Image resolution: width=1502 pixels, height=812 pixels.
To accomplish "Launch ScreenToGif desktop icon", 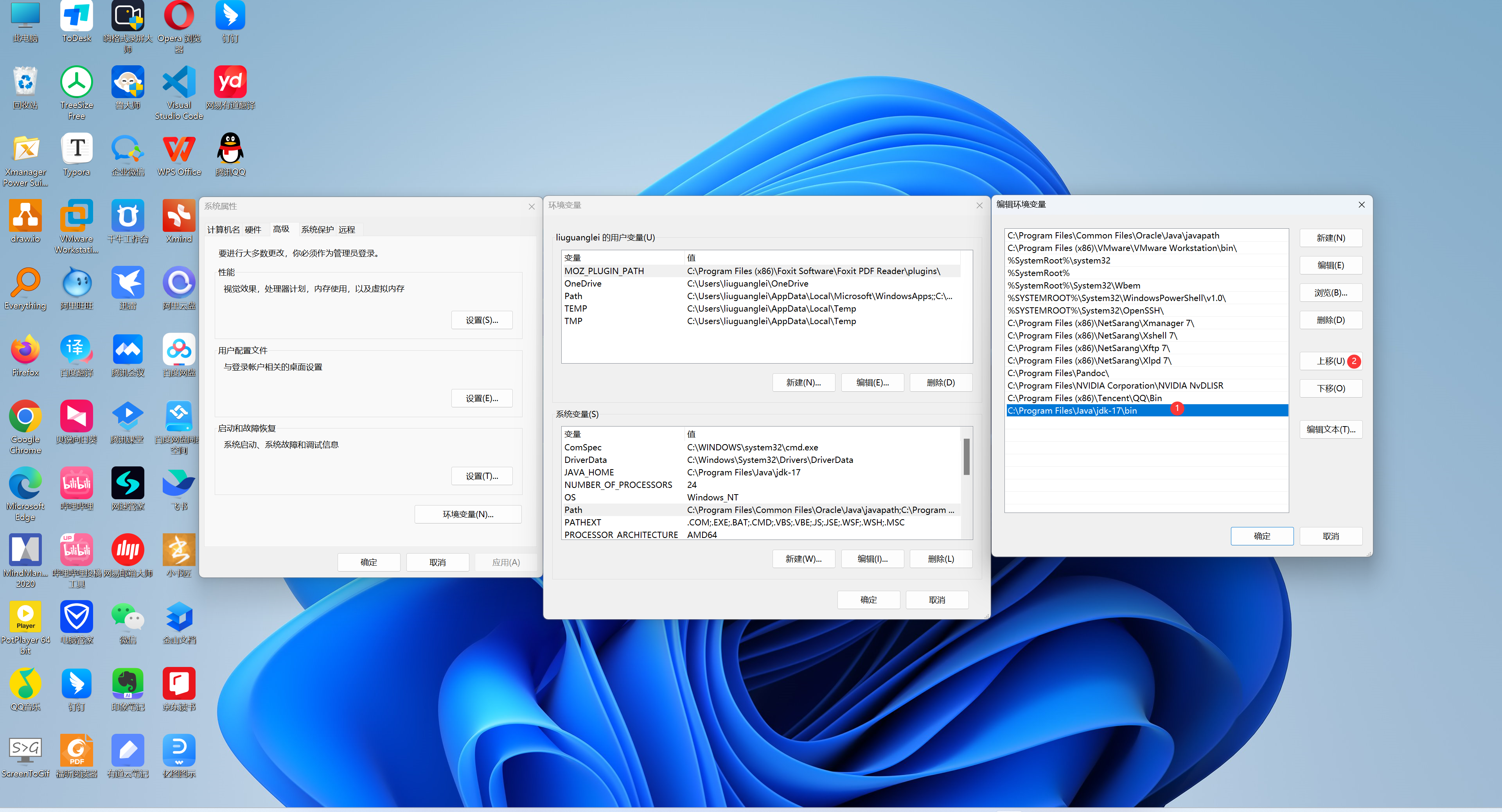I will (x=25, y=756).
